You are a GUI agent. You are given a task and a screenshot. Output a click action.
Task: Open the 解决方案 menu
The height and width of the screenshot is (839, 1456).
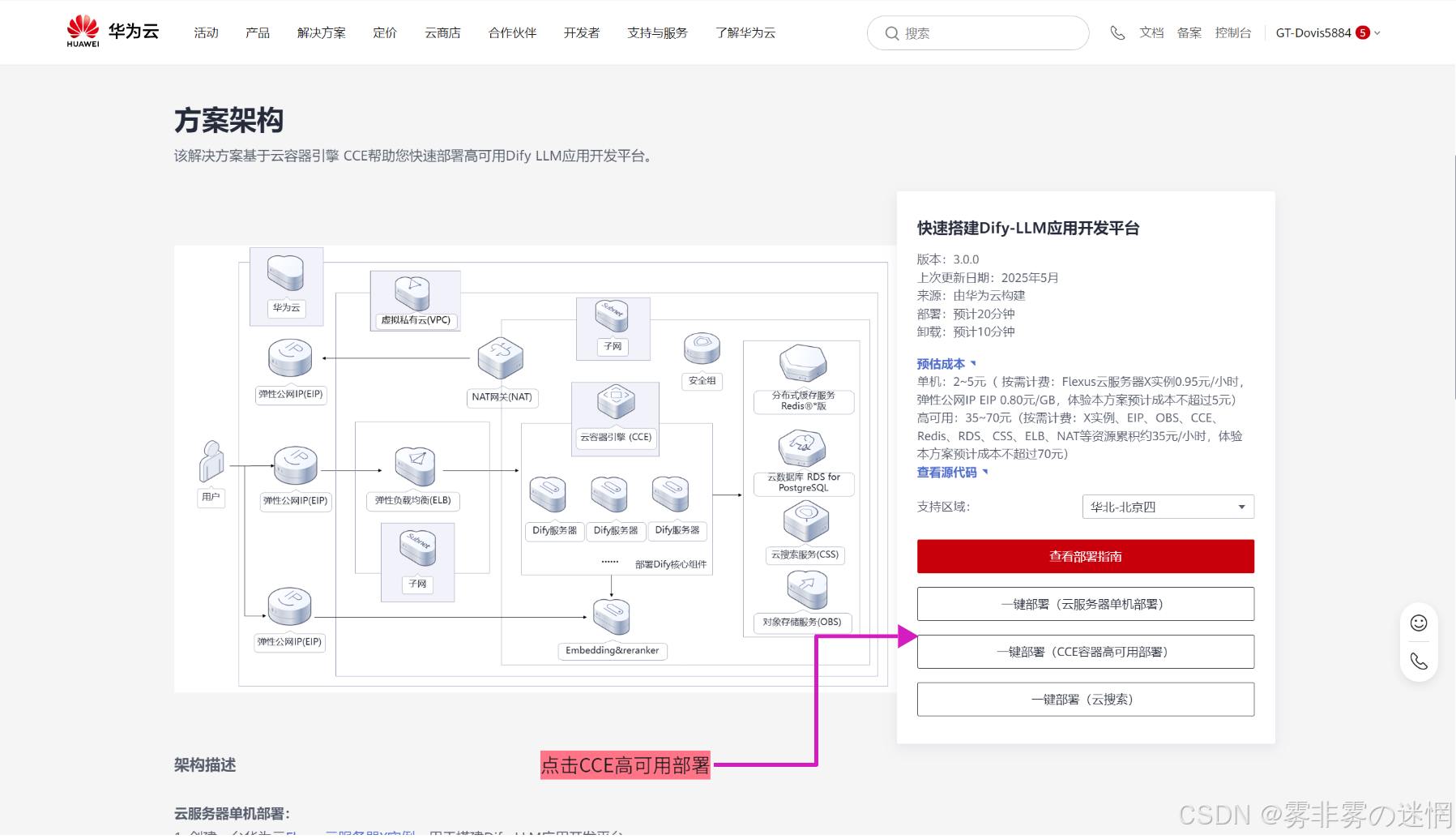coord(321,33)
